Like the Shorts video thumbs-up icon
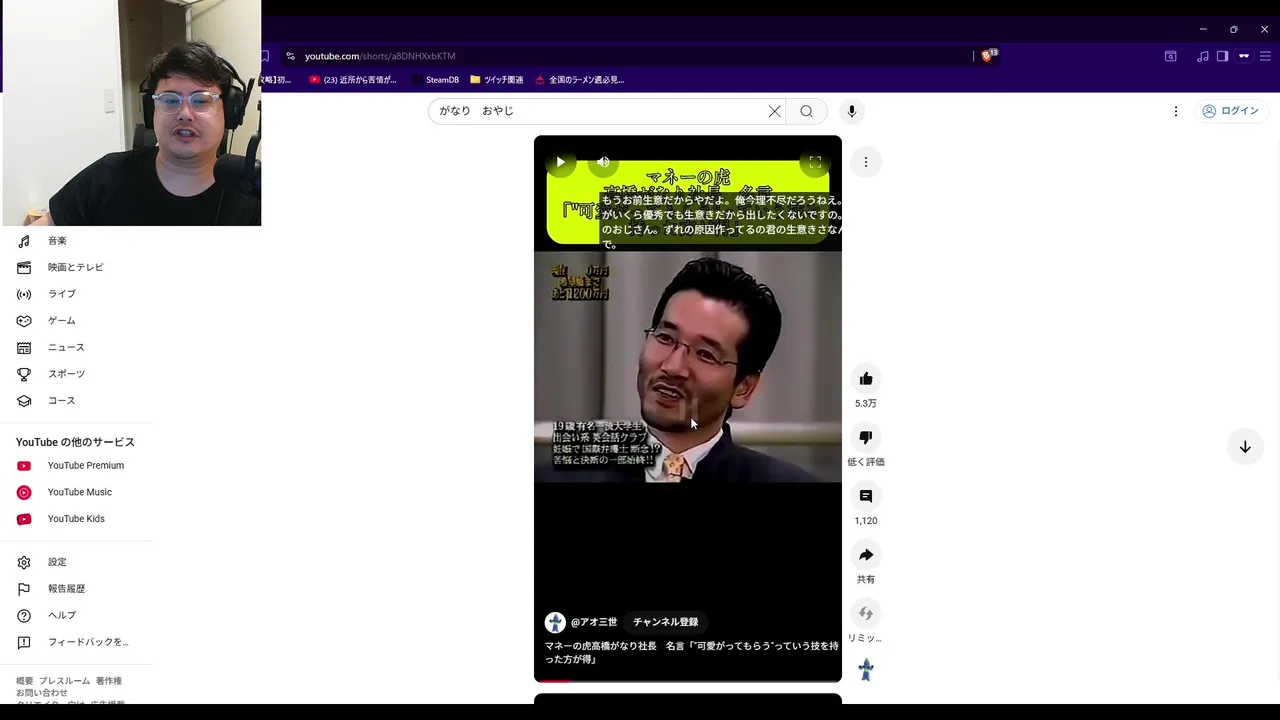The width and height of the screenshot is (1280, 720). [866, 379]
